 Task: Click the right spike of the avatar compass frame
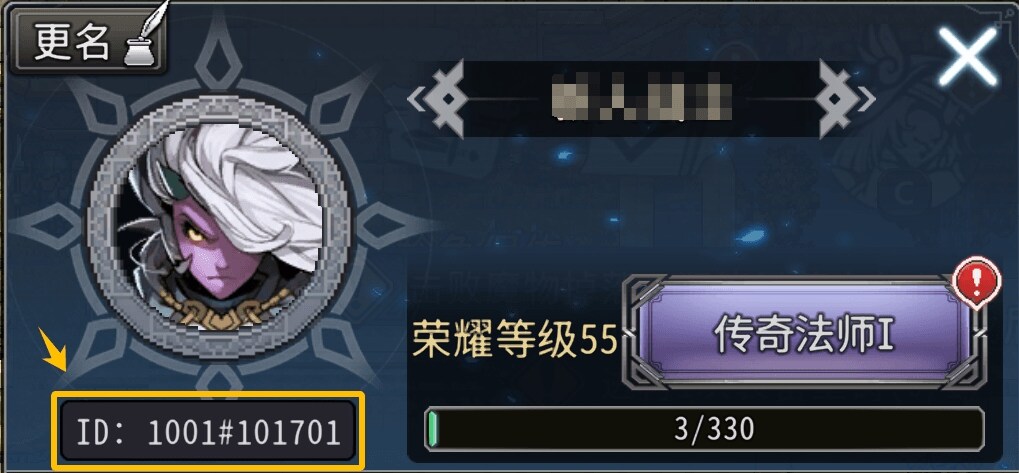396,227
